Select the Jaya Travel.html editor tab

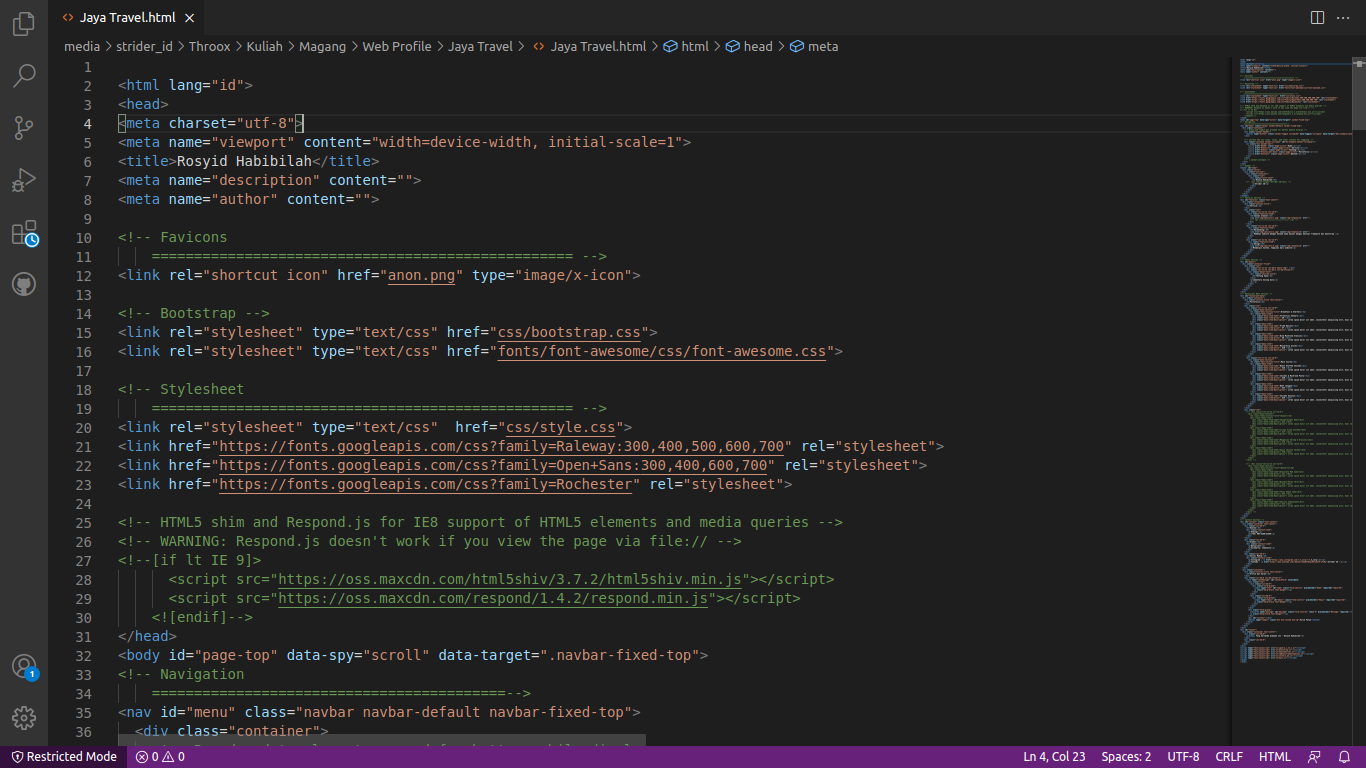tap(127, 18)
